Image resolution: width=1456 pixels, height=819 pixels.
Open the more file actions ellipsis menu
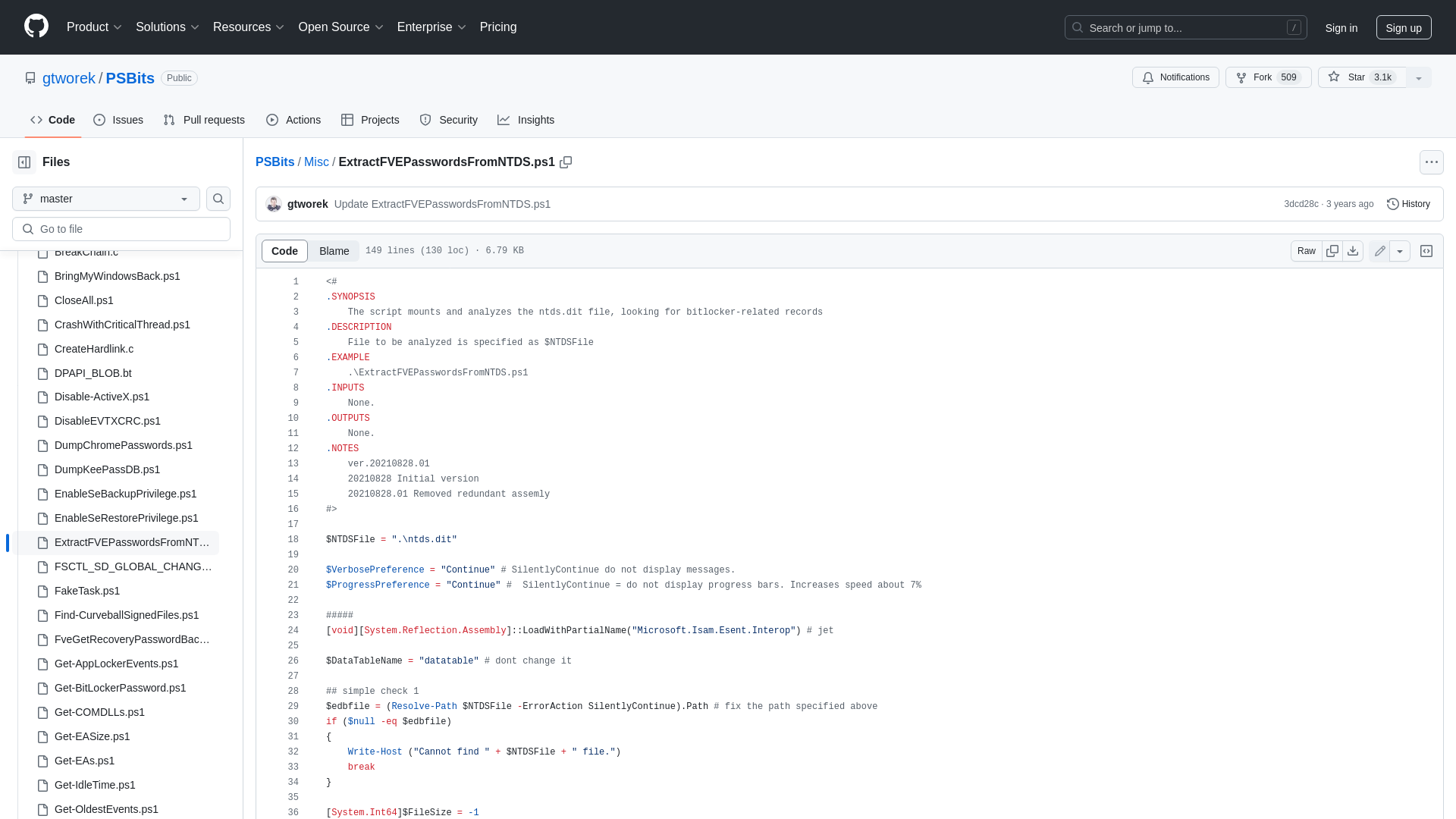click(1432, 162)
